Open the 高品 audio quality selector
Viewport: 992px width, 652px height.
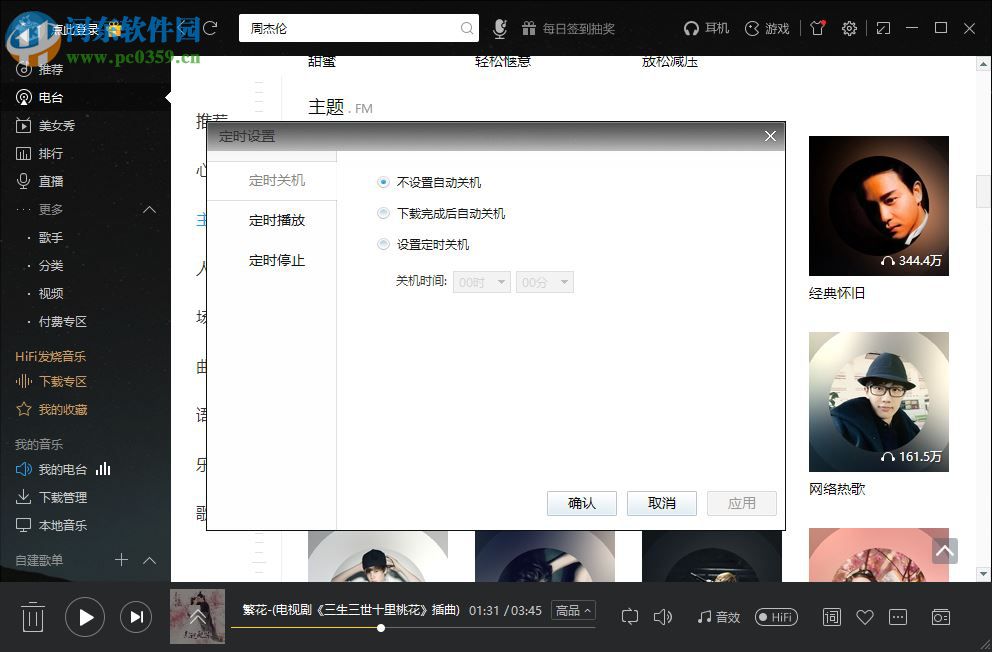click(x=572, y=609)
